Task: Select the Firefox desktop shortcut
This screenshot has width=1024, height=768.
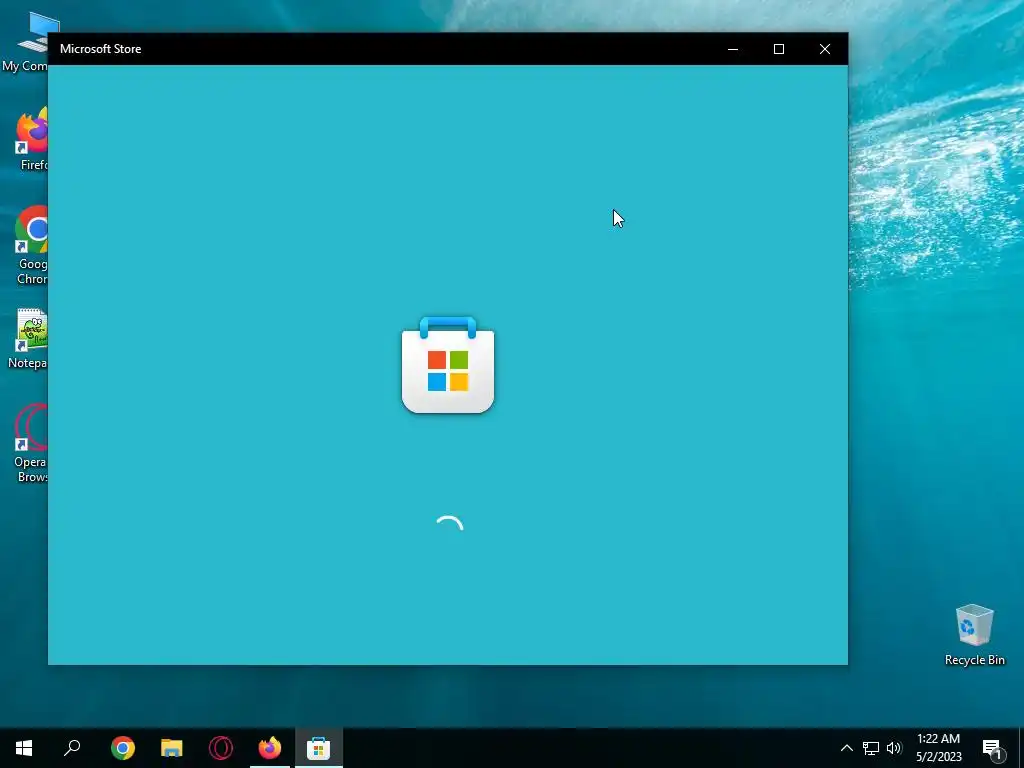Action: tap(31, 139)
